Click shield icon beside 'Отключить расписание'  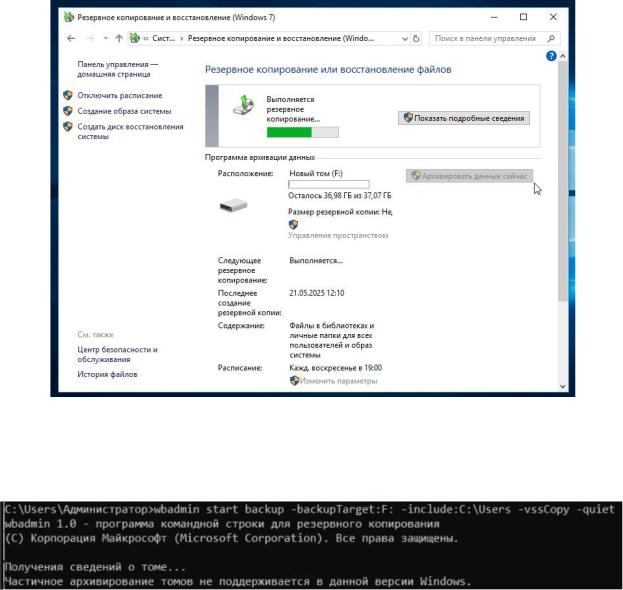coord(68,95)
